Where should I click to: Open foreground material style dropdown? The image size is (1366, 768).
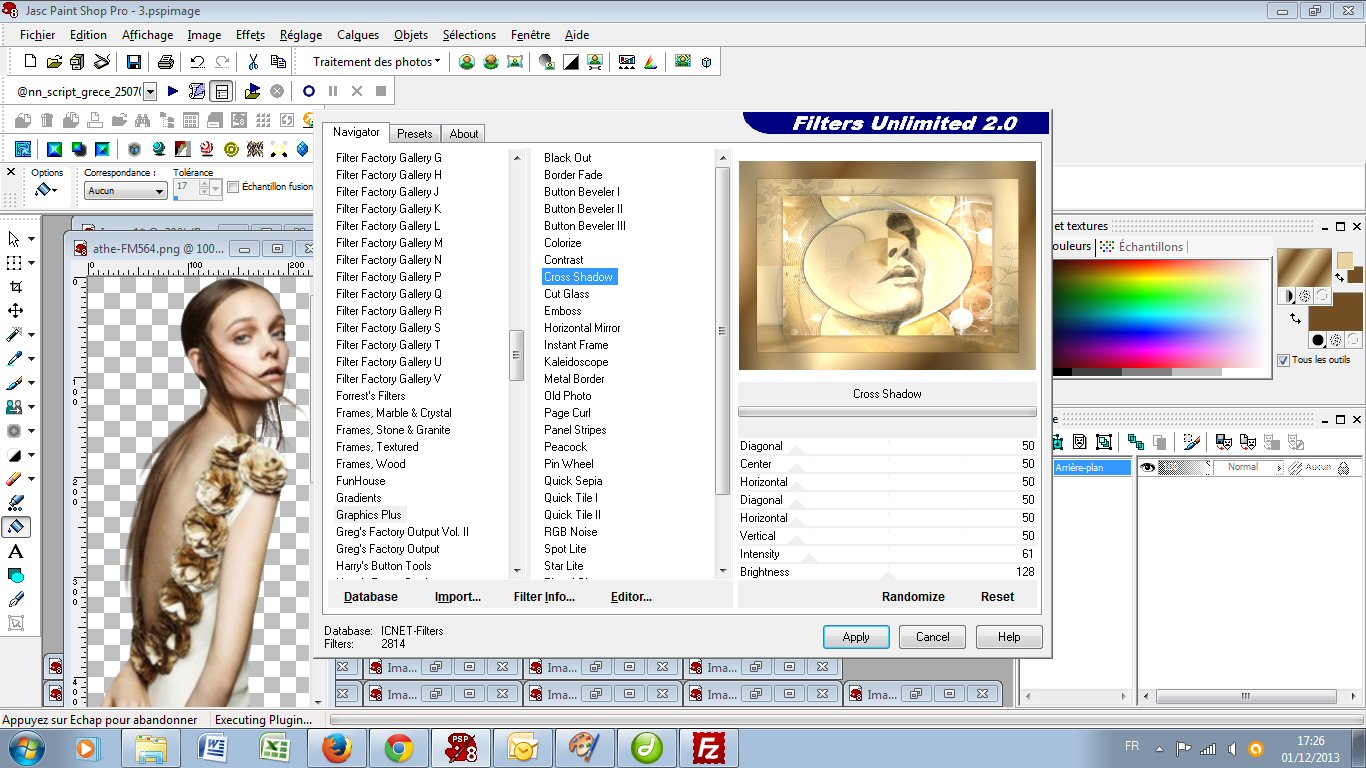click(x=1289, y=296)
